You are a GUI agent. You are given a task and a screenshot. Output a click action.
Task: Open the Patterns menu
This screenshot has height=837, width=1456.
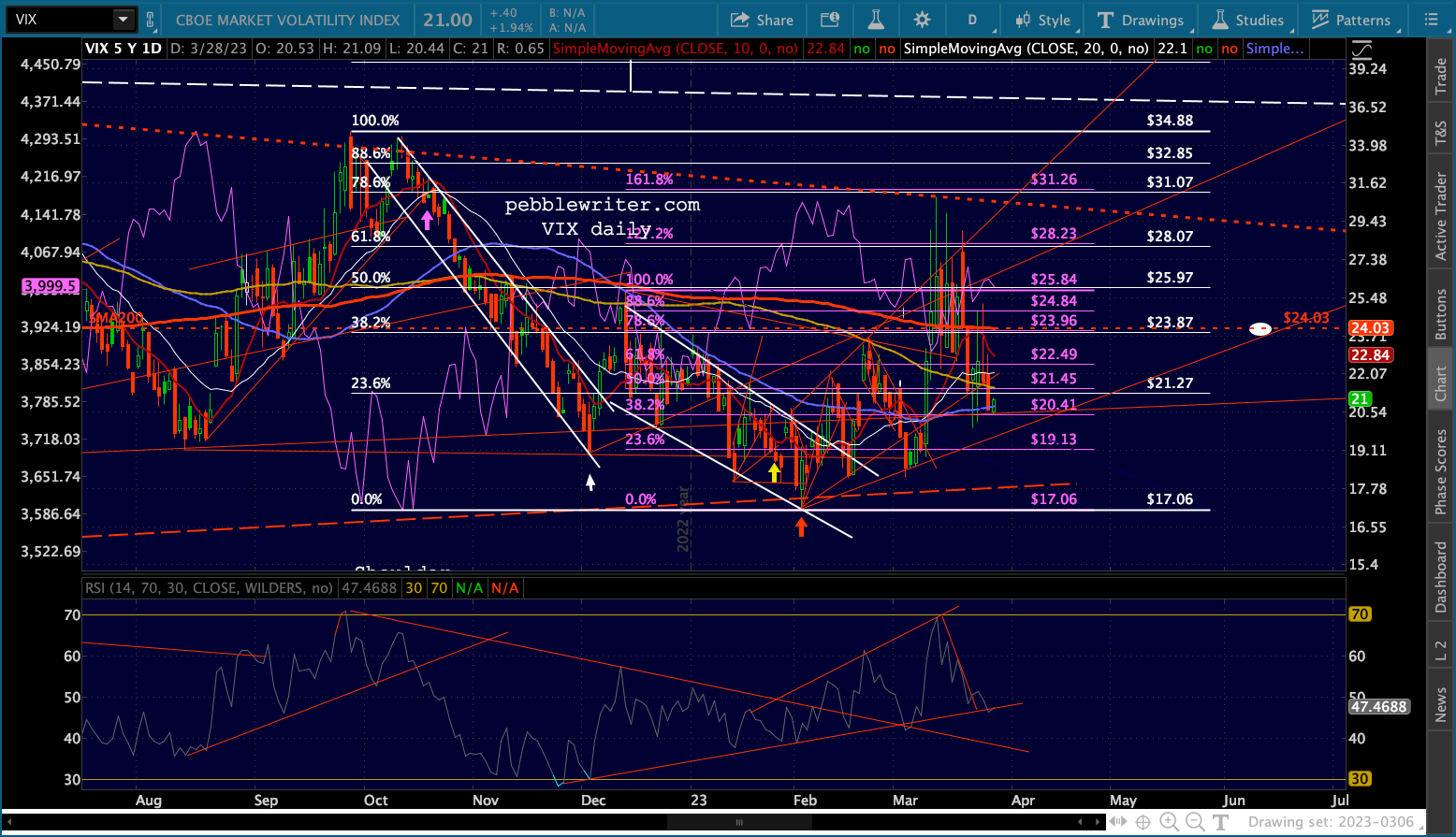tap(1351, 20)
